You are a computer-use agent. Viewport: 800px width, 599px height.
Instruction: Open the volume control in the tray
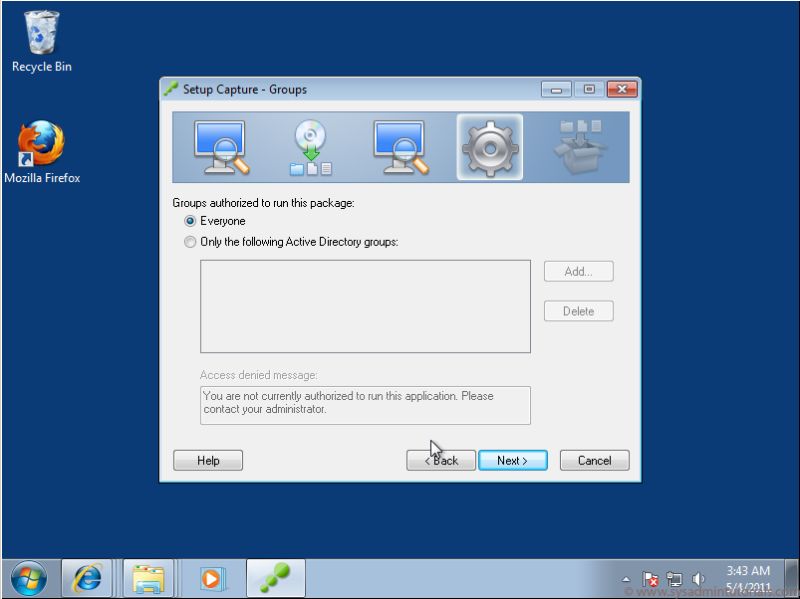tap(698, 577)
